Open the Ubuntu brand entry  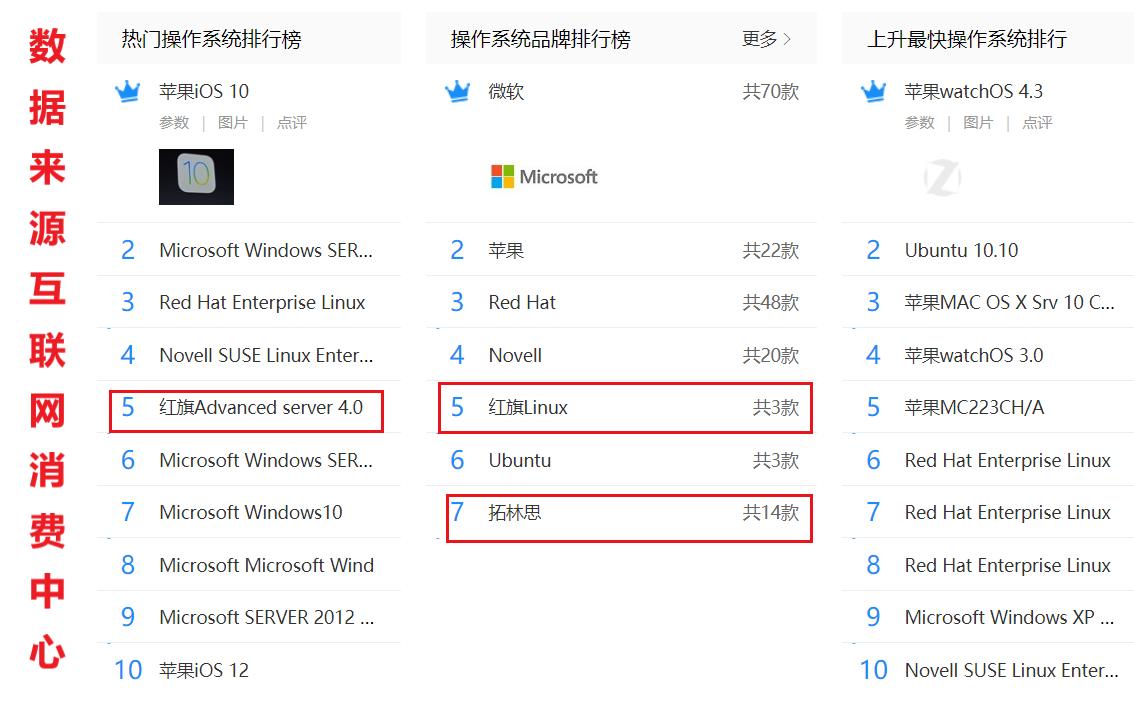[x=520, y=461]
